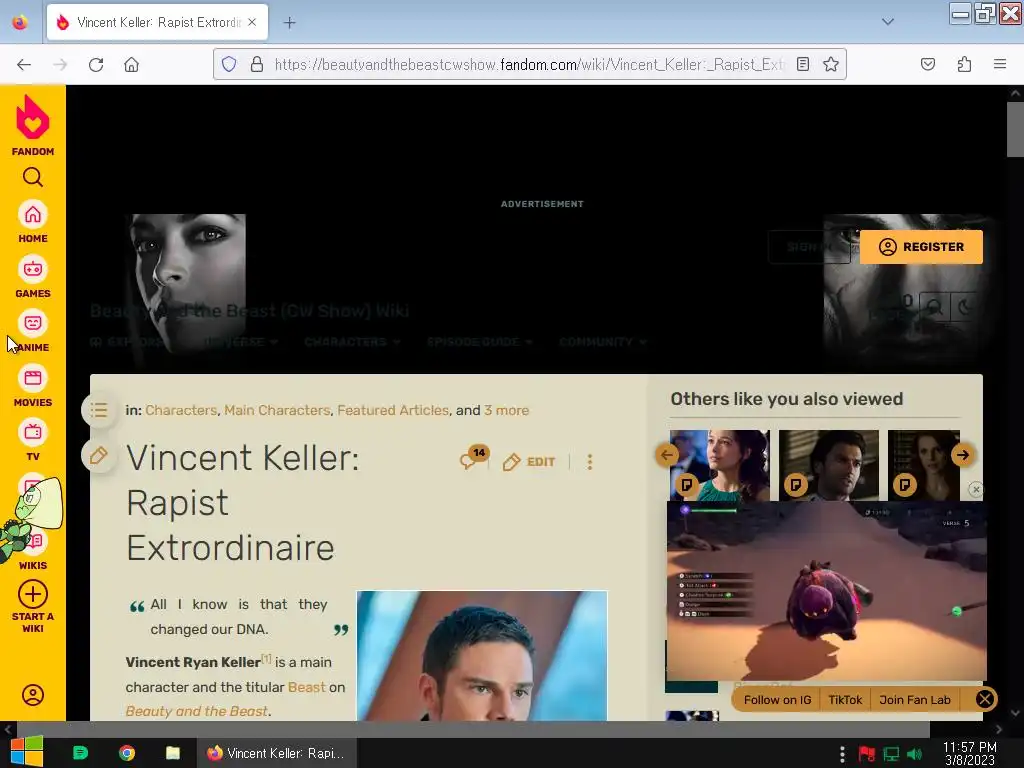Click the vertical page scrollbar thumb

(1015, 129)
